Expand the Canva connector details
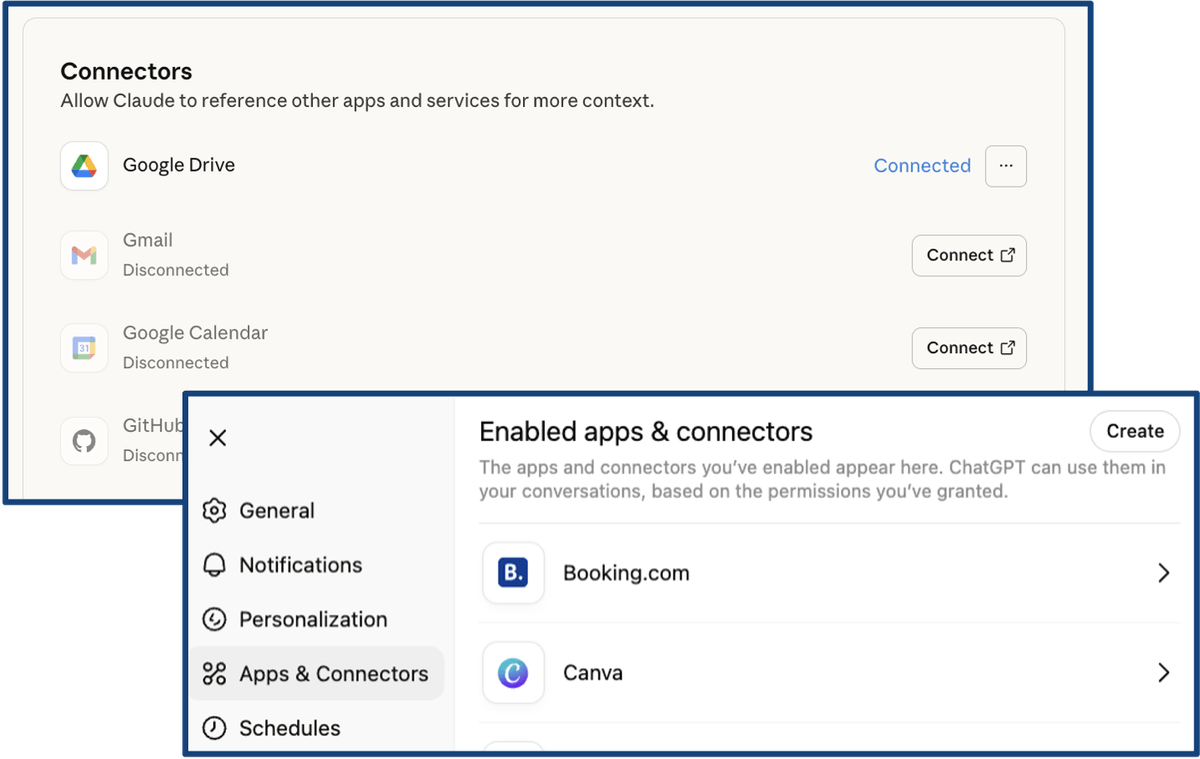Screen dimensions: 1200x759 coord(1163,673)
